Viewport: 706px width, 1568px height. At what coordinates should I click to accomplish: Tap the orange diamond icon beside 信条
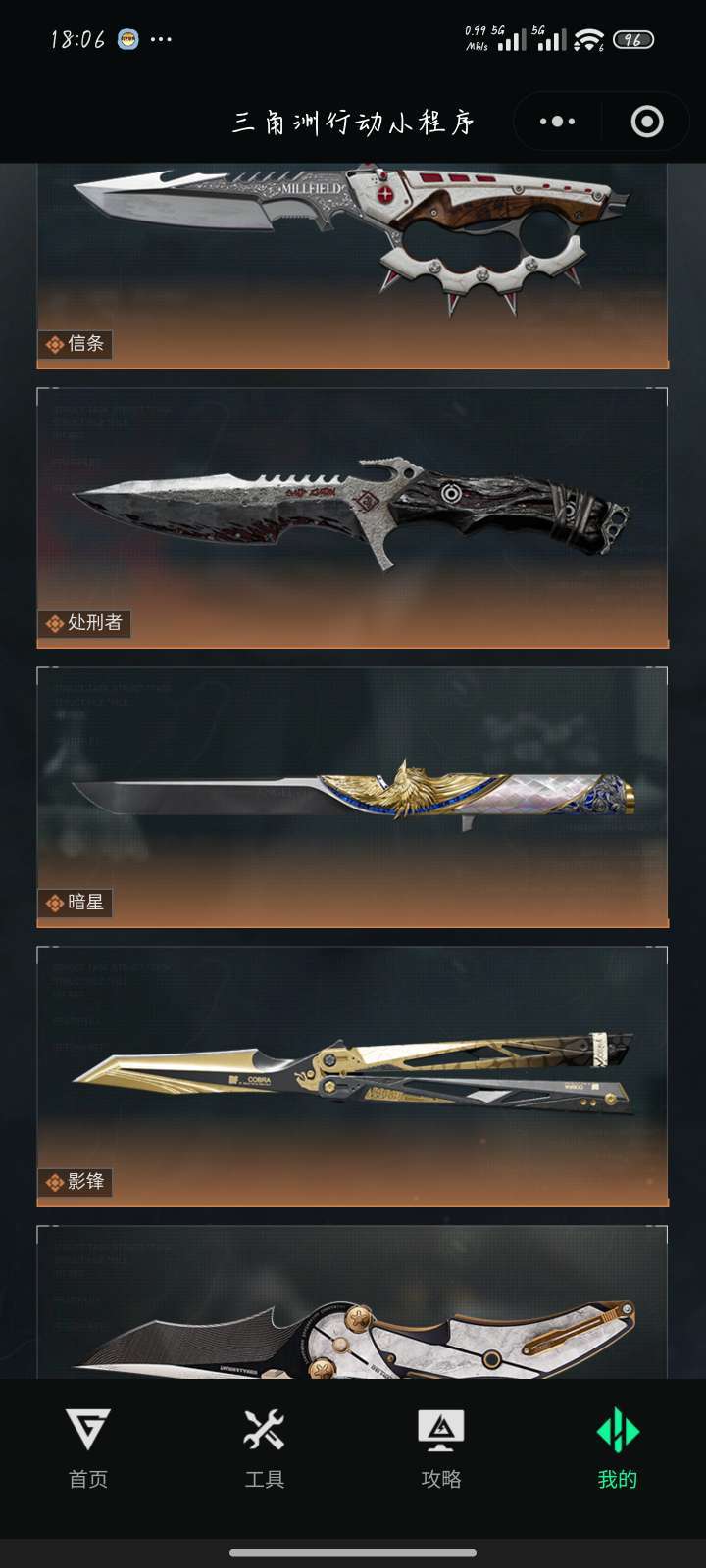click(x=55, y=344)
